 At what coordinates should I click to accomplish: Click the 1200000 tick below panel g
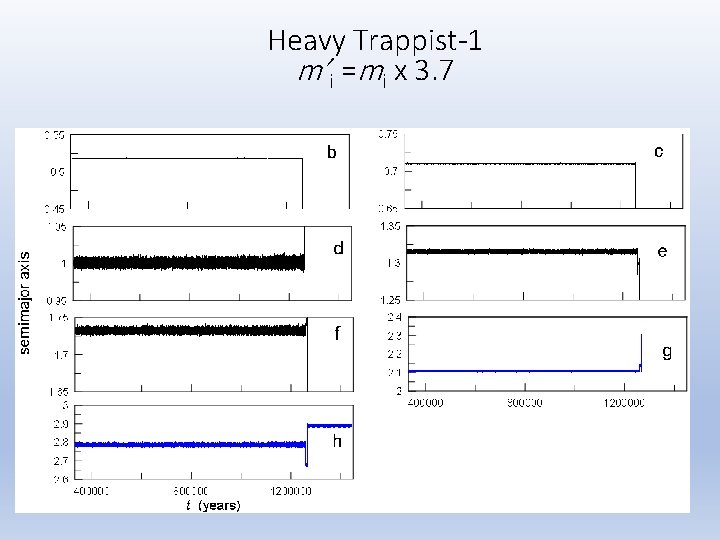click(x=624, y=403)
